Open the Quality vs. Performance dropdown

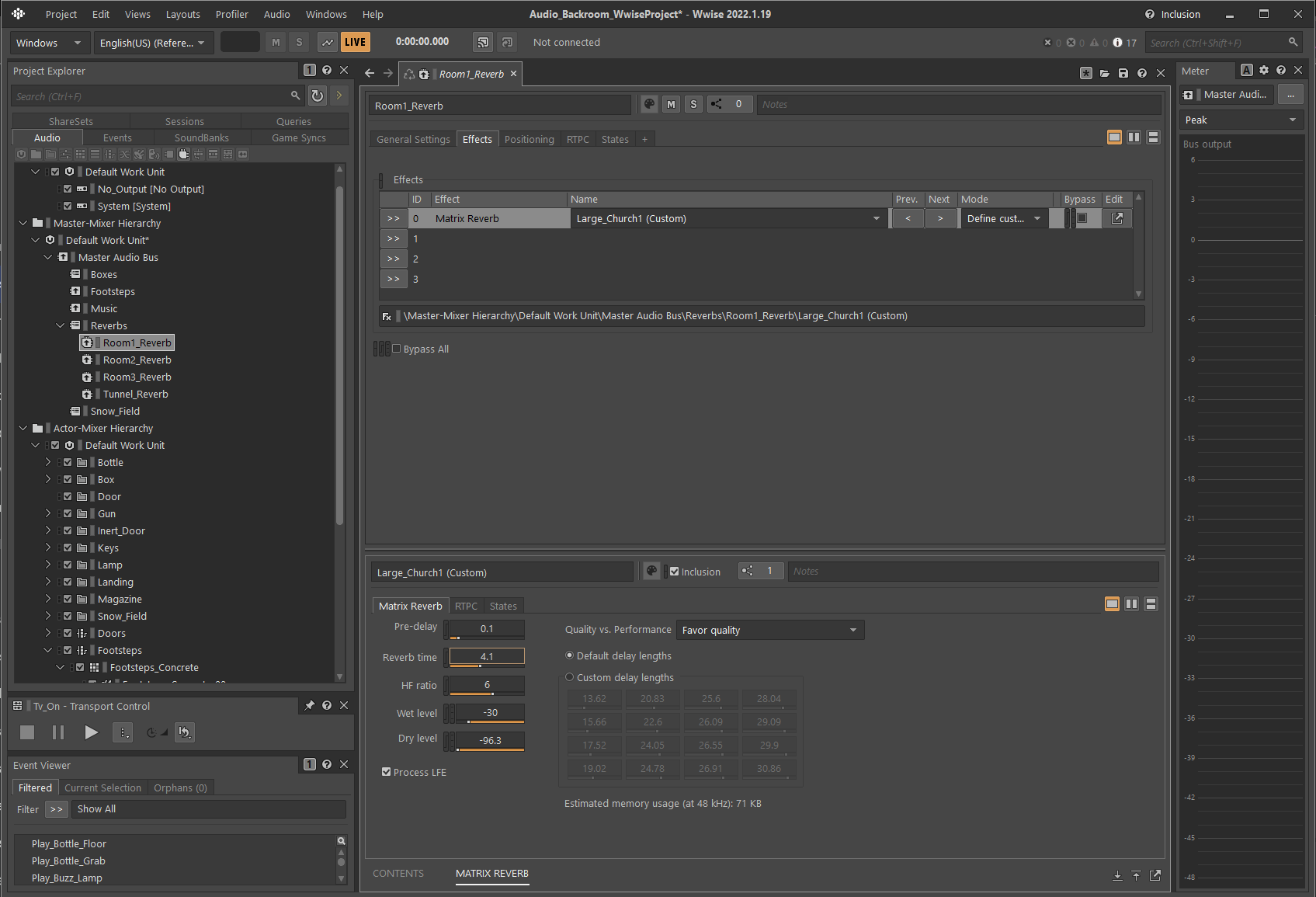[x=769, y=631]
